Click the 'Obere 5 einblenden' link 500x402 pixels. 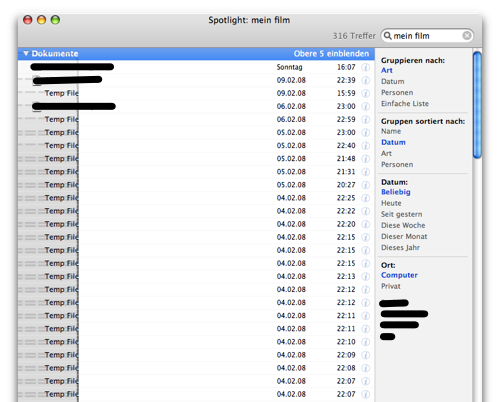pyautogui.click(x=331, y=54)
